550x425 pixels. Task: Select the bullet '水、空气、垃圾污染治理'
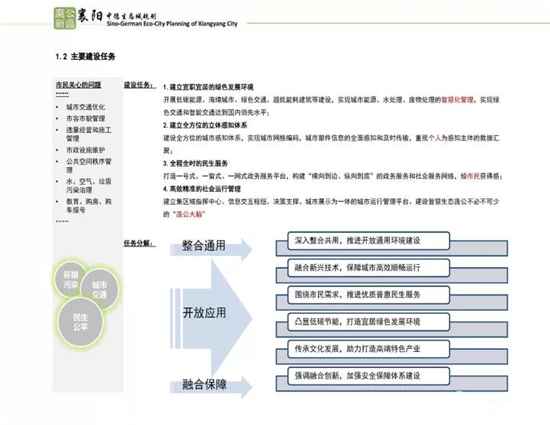click(88, 185)
